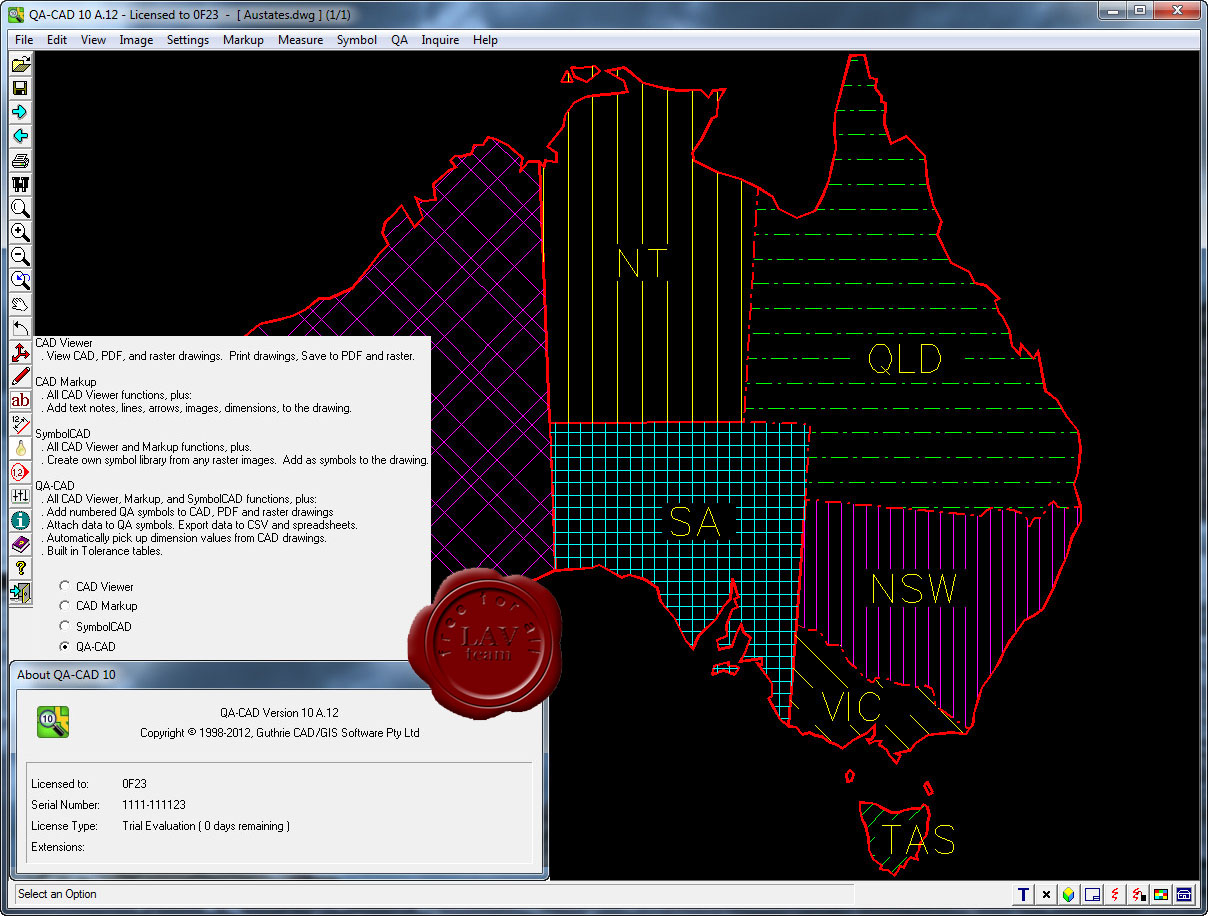The width and height of the screenshot is (1208, 916).
Task: Open the Image menu
Action: (x=136, y=40)
